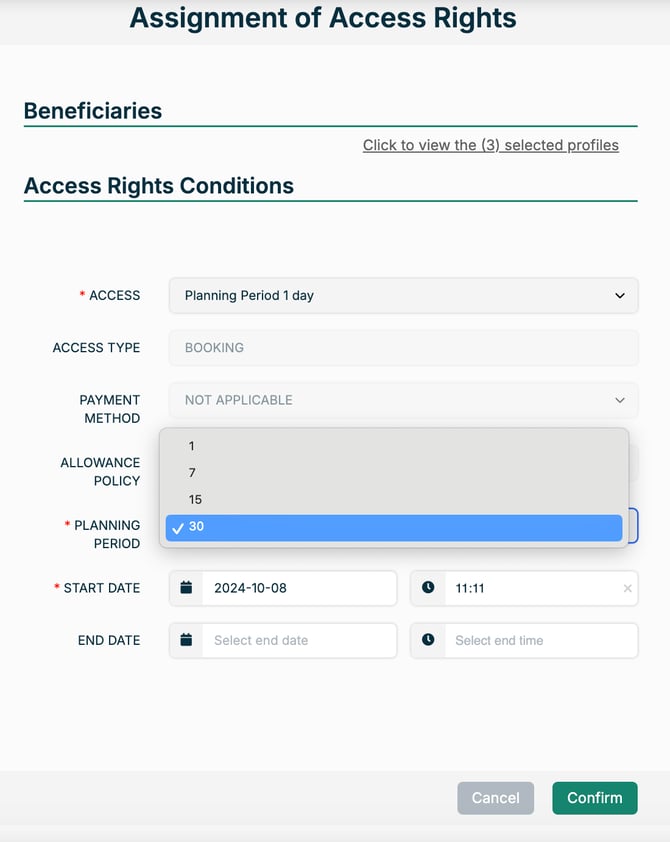Cancel the access rights assignment

[x=495, y=798]
